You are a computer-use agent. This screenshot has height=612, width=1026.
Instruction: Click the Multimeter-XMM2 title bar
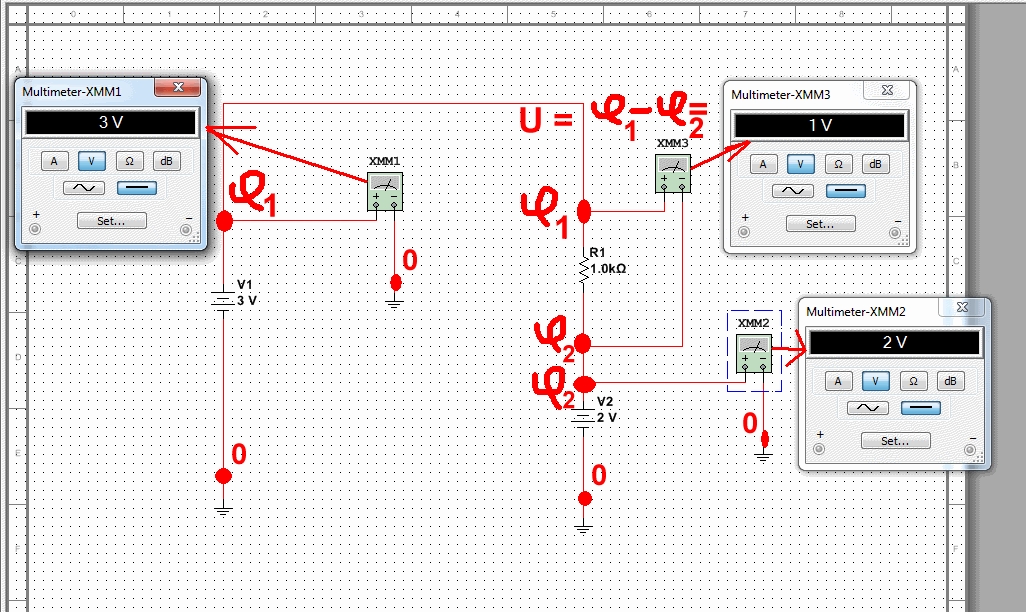click(x=870, y=312)
